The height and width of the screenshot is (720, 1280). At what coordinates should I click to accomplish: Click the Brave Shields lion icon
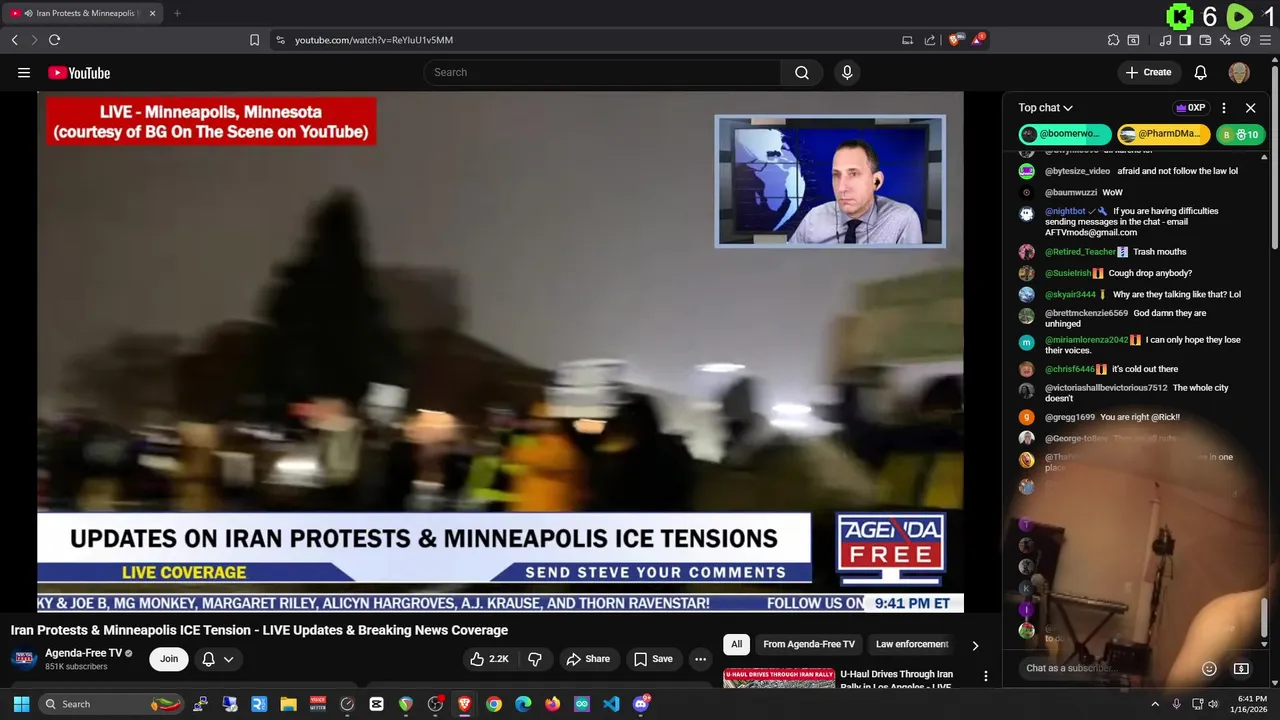pos(955,40)
